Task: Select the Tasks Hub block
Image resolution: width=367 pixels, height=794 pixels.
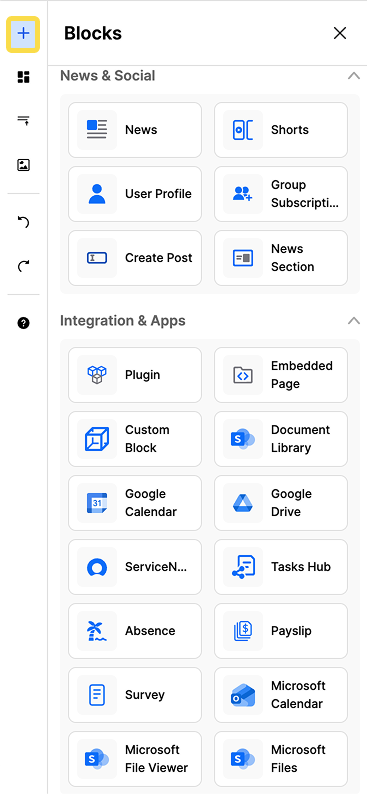Action: 281,567
